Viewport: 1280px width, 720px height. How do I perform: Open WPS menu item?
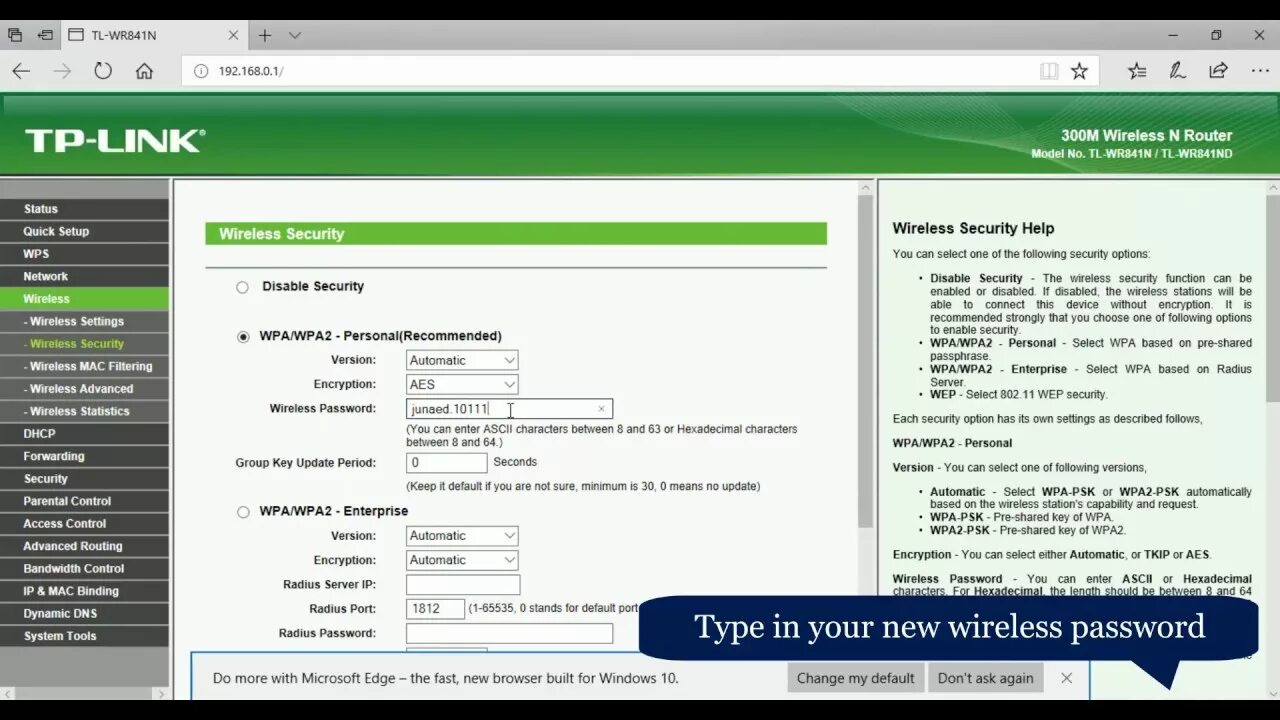pos(84,254)
